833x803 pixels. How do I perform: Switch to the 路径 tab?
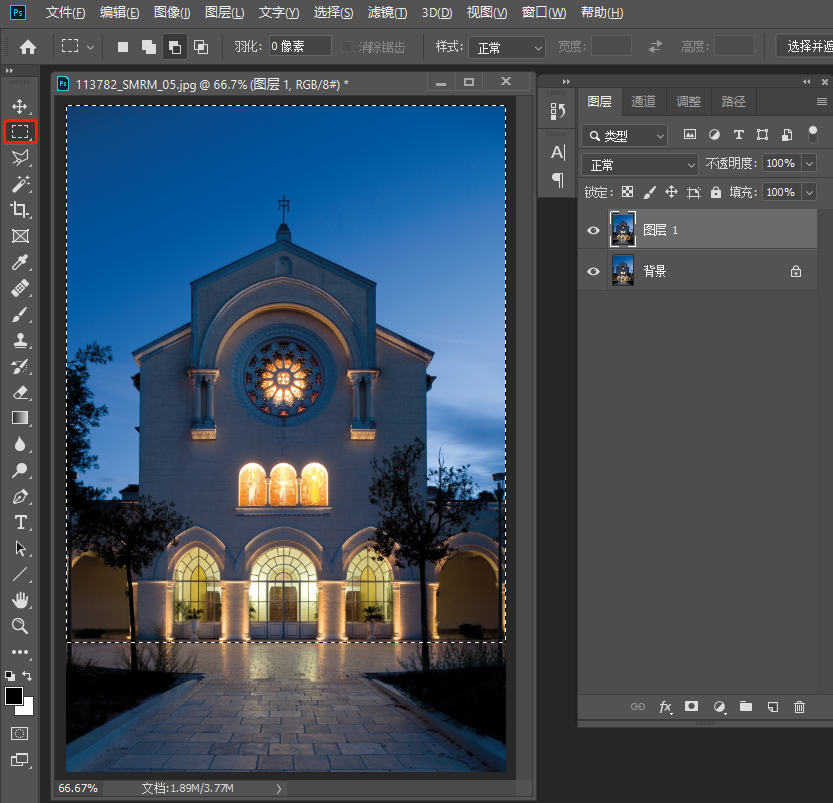(x=734, y=101)
